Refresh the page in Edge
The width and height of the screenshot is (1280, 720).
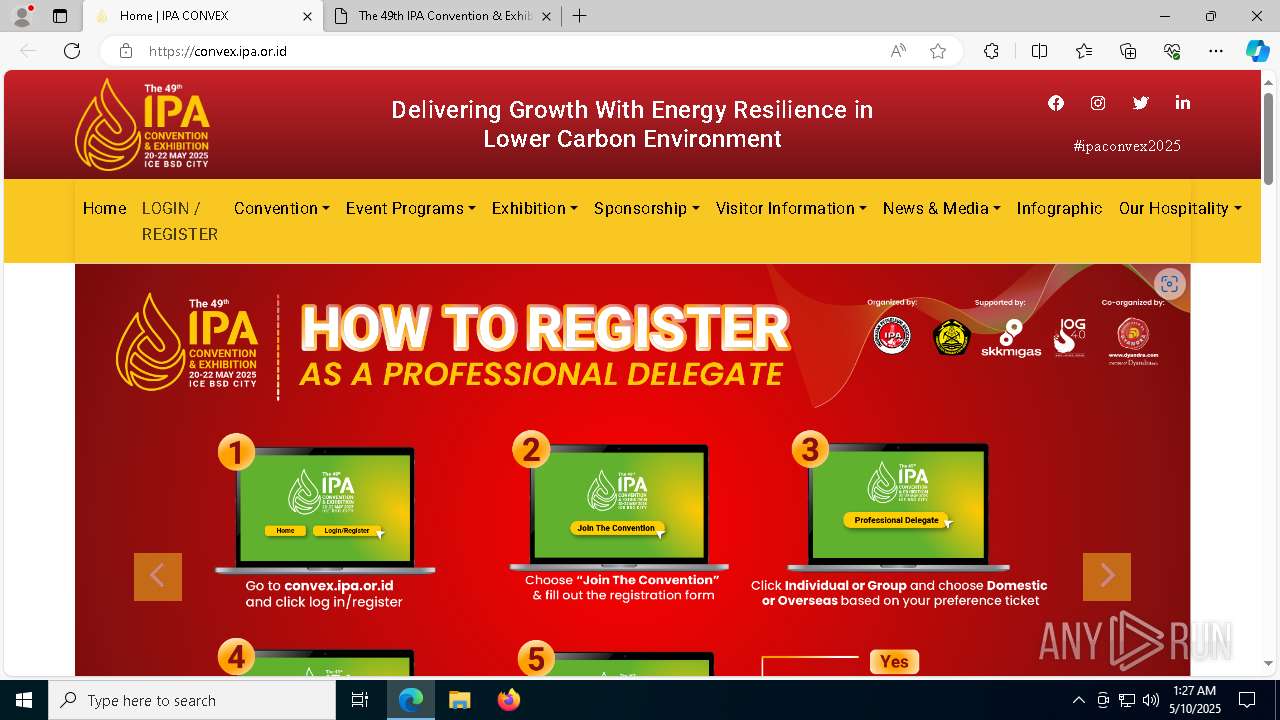tap(72, 51)
